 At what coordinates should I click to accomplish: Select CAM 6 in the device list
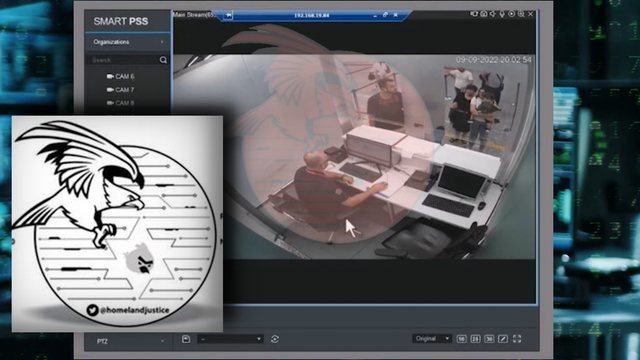pos(124,76)
